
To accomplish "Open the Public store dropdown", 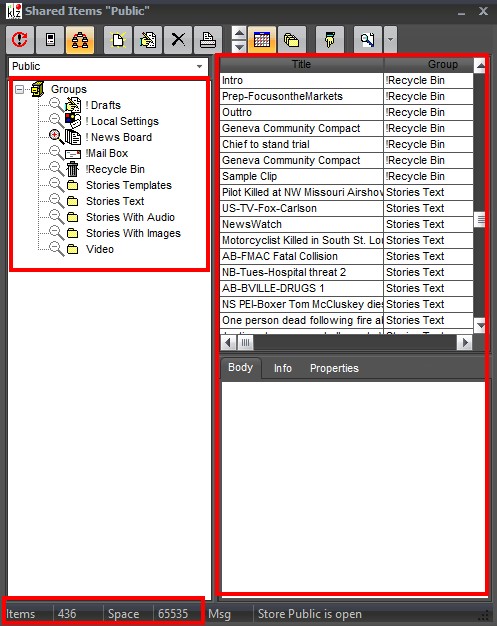I will [109, 66].
